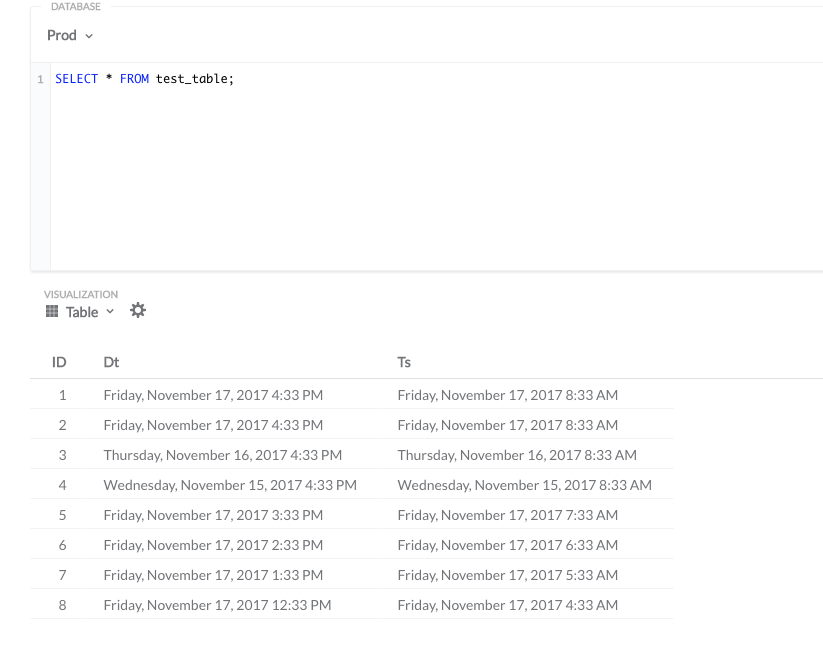Image resolution: width=823 pixels, height=653 pixels.
Task: Open the visualization settings gear
Action: 137,311
